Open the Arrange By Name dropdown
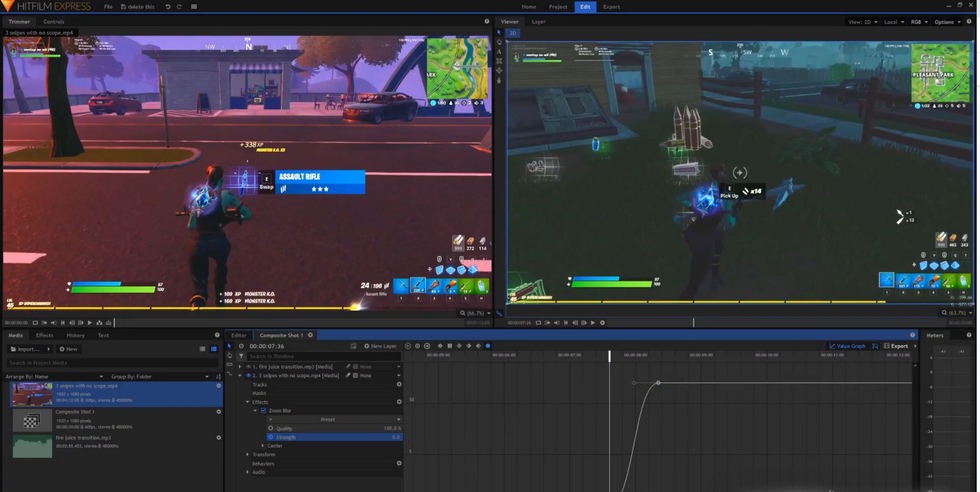Screen dimensions: 980x492 (x=54, y=376)
